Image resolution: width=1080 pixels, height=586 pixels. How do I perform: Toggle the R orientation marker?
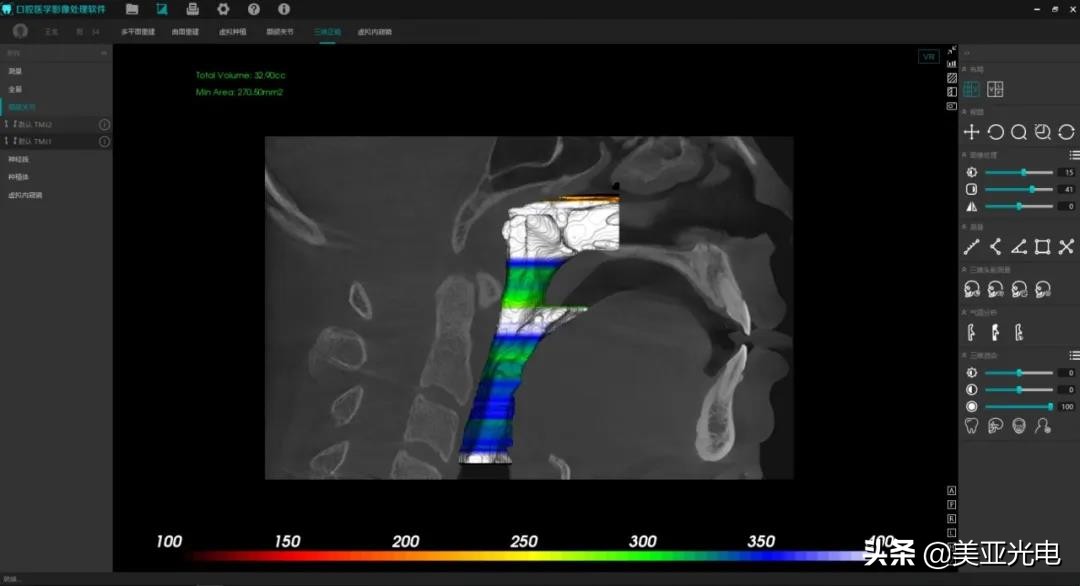(x=951, y=519)
